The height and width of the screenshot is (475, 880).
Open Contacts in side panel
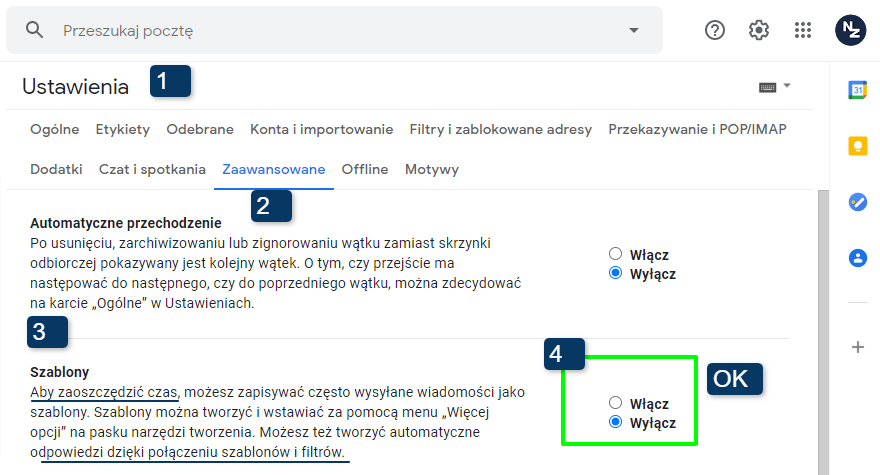(857, 258)
